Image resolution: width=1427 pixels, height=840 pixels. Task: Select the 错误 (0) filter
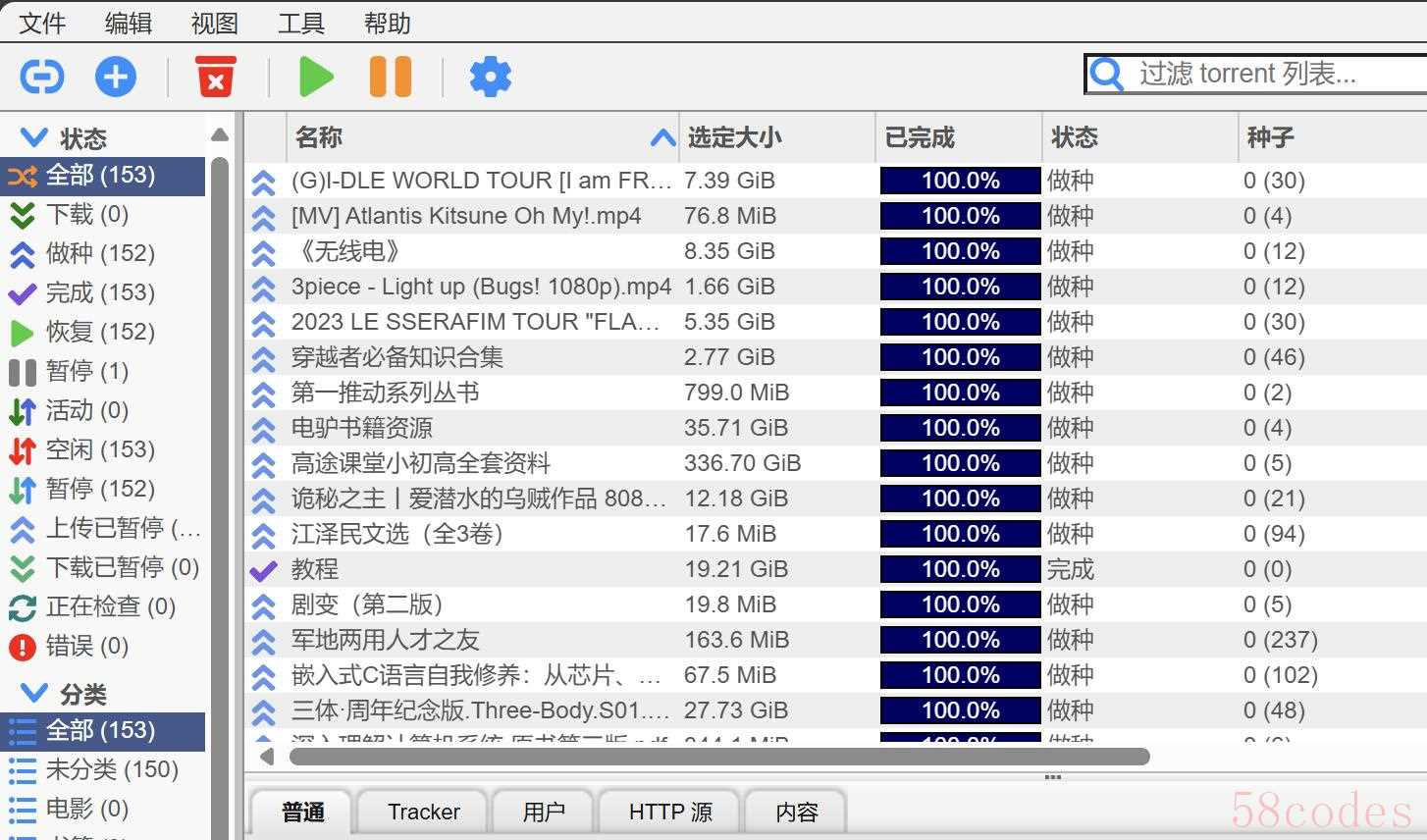pos(102,647)
